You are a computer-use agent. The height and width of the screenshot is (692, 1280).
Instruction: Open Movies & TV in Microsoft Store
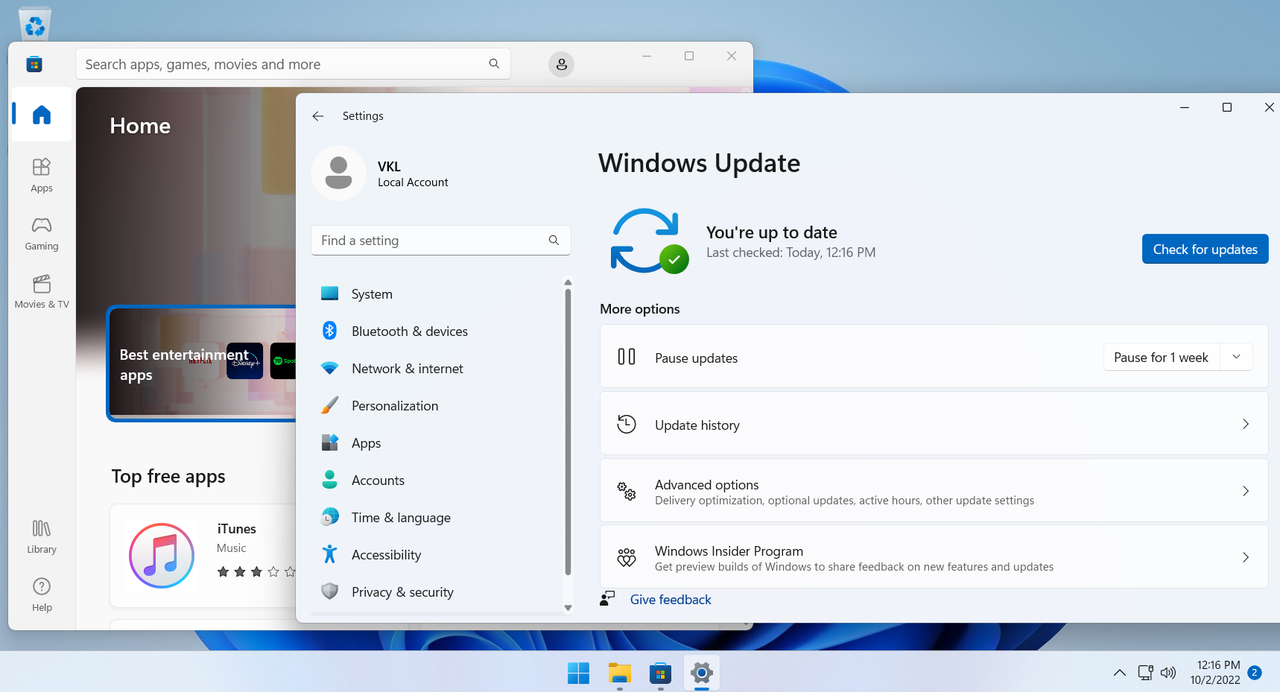pos(41,290)
